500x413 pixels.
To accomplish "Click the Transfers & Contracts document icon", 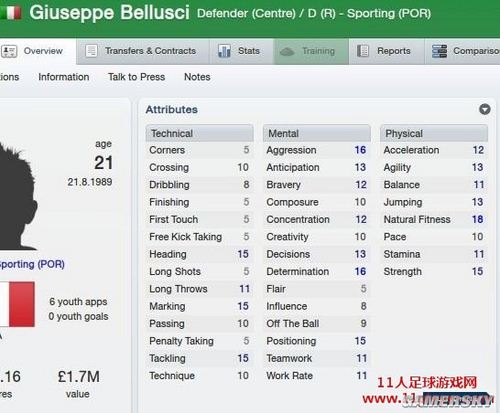I will pos(91,51).
